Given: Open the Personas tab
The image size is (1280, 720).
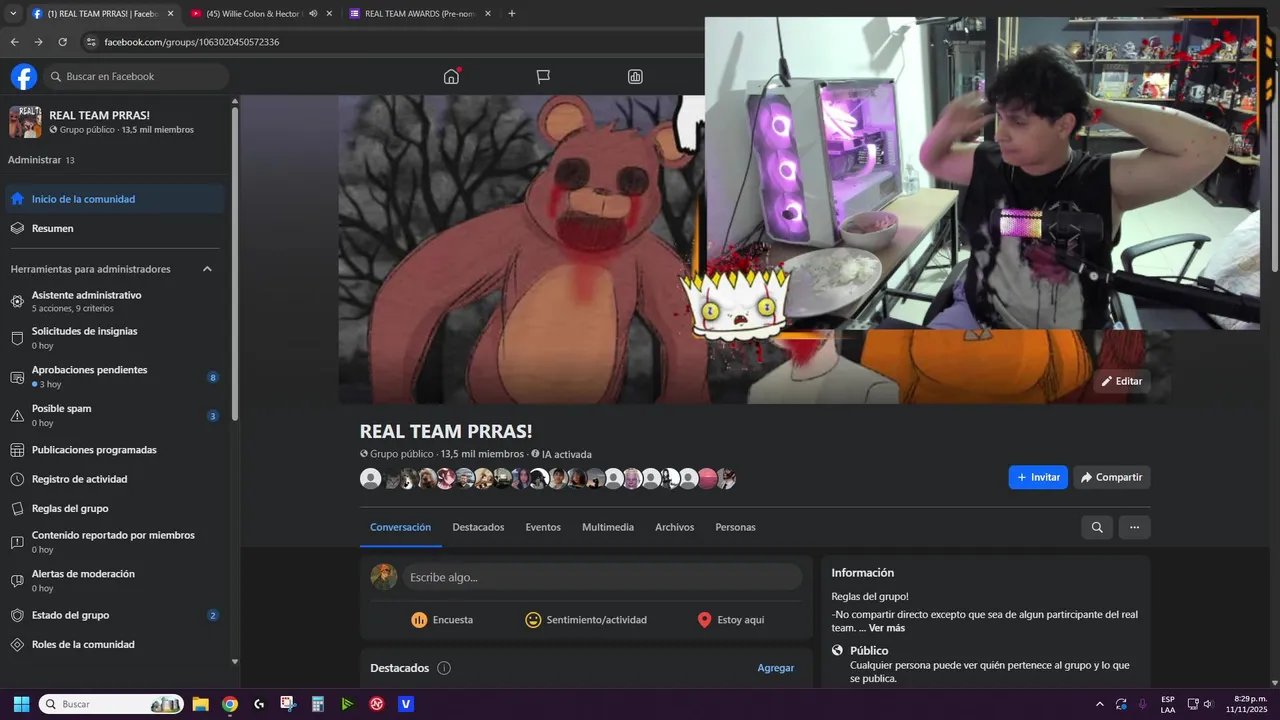Looking at the screenshot, I should pyautogui.click(x=735, y=527).
